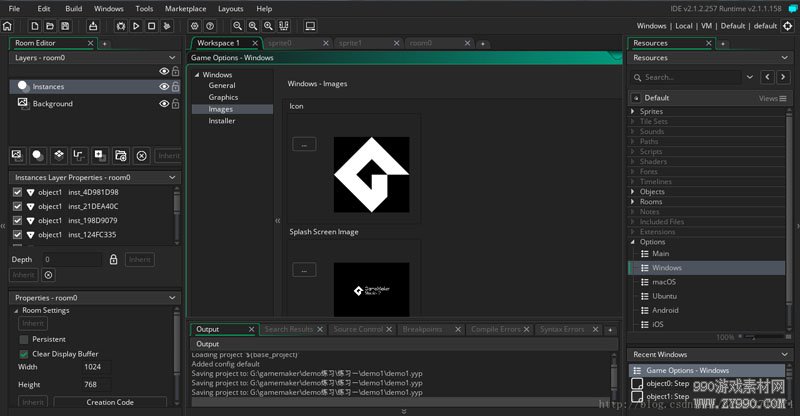Collapse the Room Settings section
The width and height of the screenshot is (800, 416).
(16, 310)
